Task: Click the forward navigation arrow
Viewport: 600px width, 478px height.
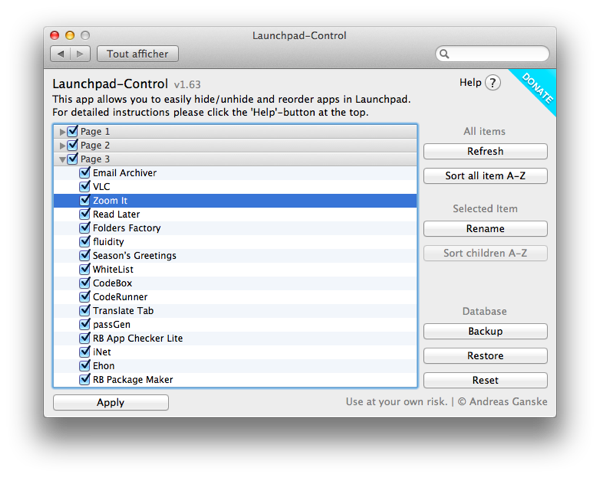Action: coord(80,54)
